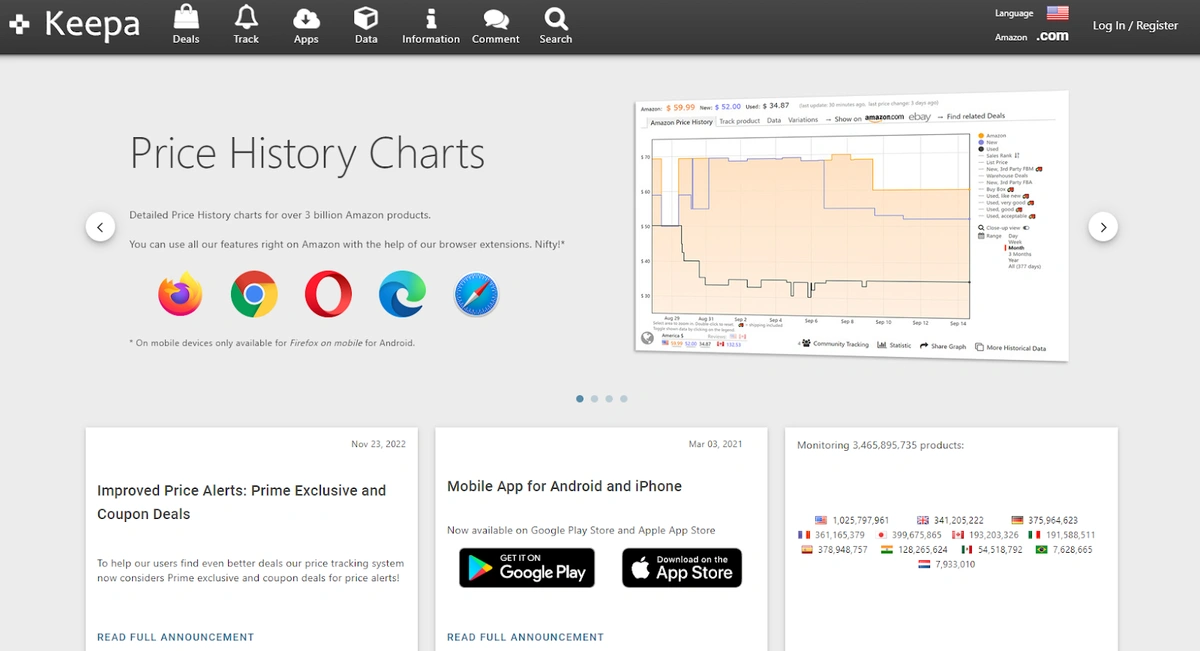The width and height of the screenshot is (1200, 651).
Task: Click the price history chart preview image
Action: (852, 226)
